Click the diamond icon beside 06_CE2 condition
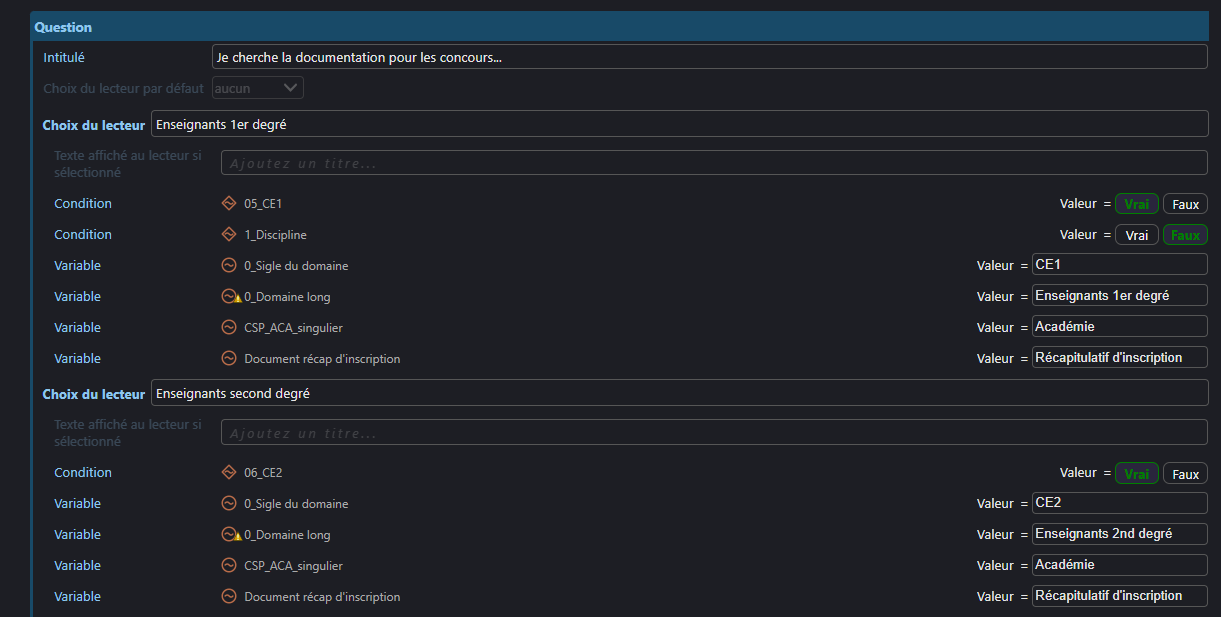 228,473
